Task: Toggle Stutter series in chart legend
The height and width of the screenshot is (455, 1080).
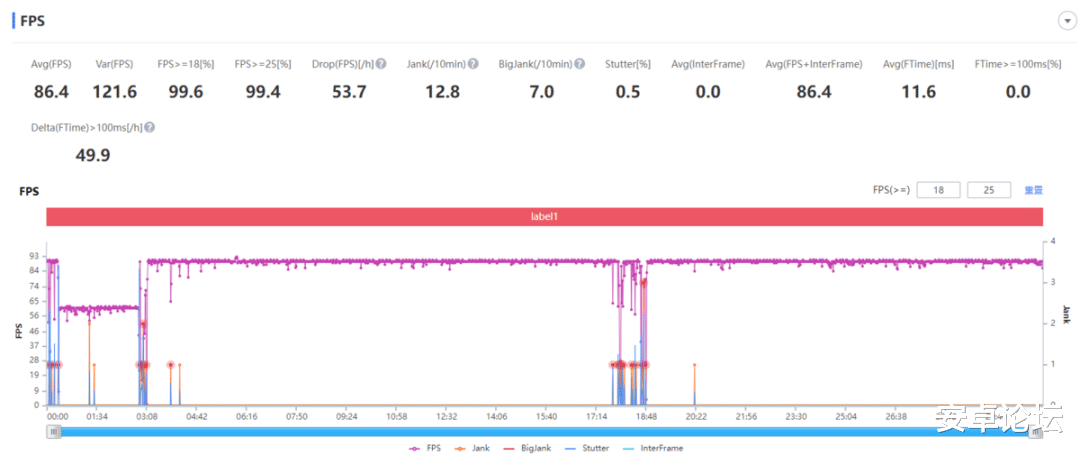Action: tap(583, 448)
